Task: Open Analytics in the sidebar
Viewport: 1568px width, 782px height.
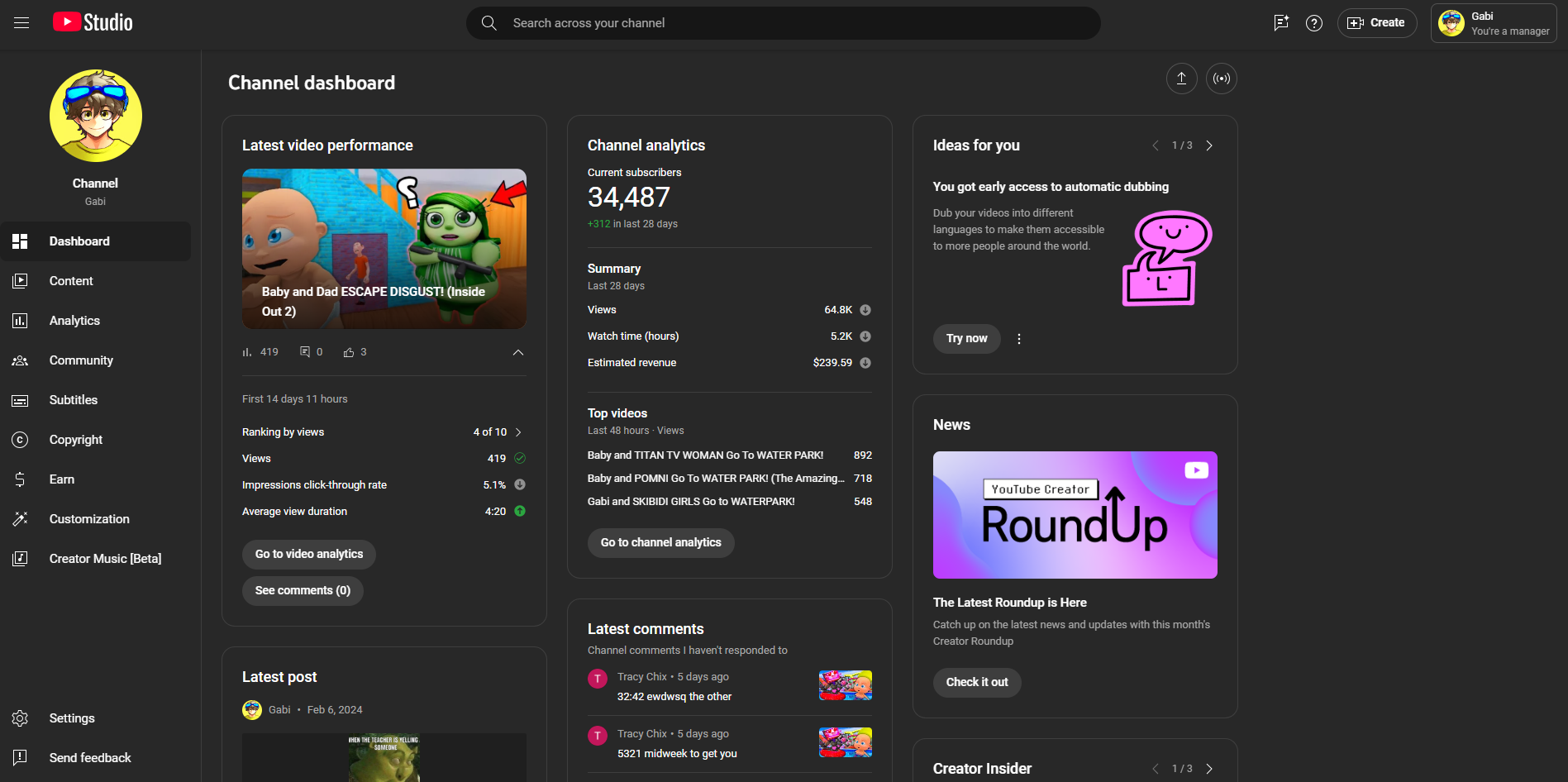Action: 95,321
